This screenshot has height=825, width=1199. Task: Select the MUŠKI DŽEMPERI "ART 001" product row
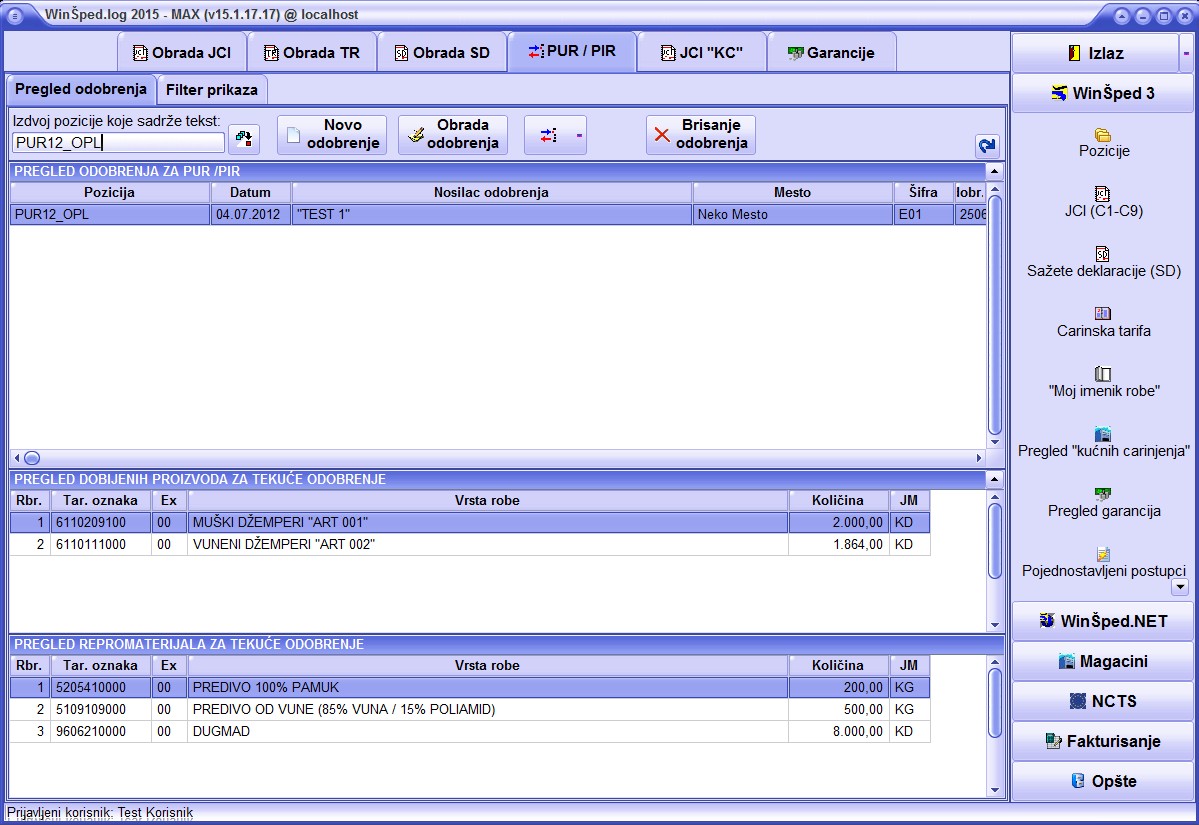[470, 522]
